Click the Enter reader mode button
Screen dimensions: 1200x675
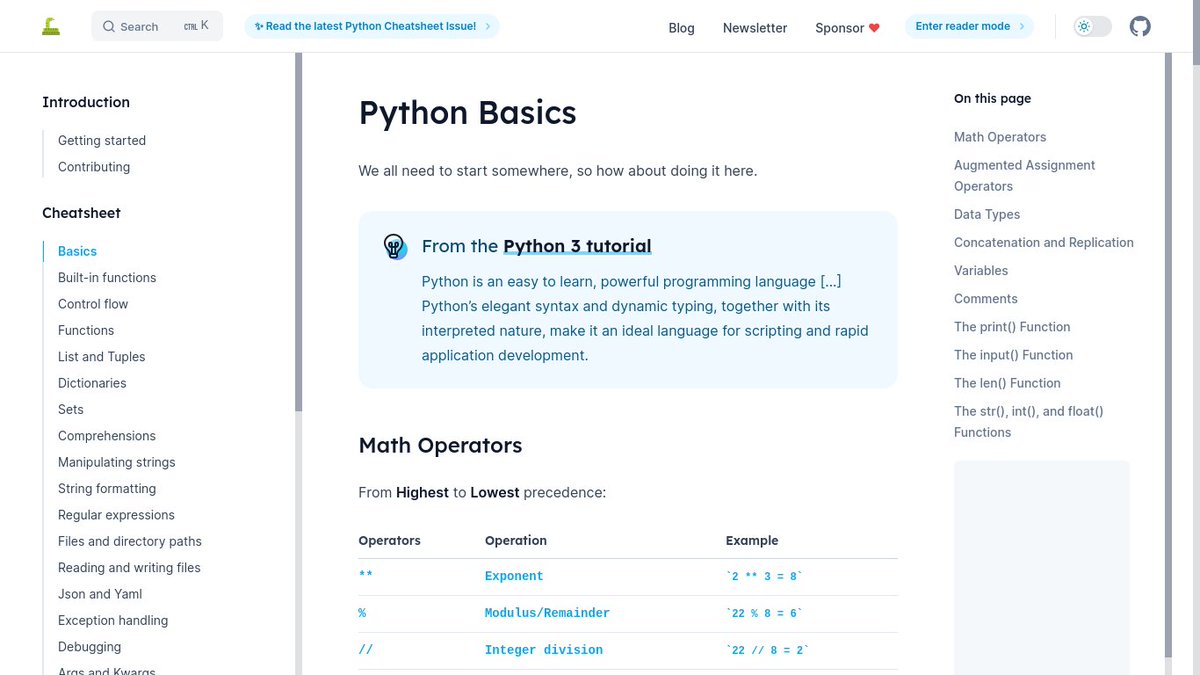tap(969, 26)
